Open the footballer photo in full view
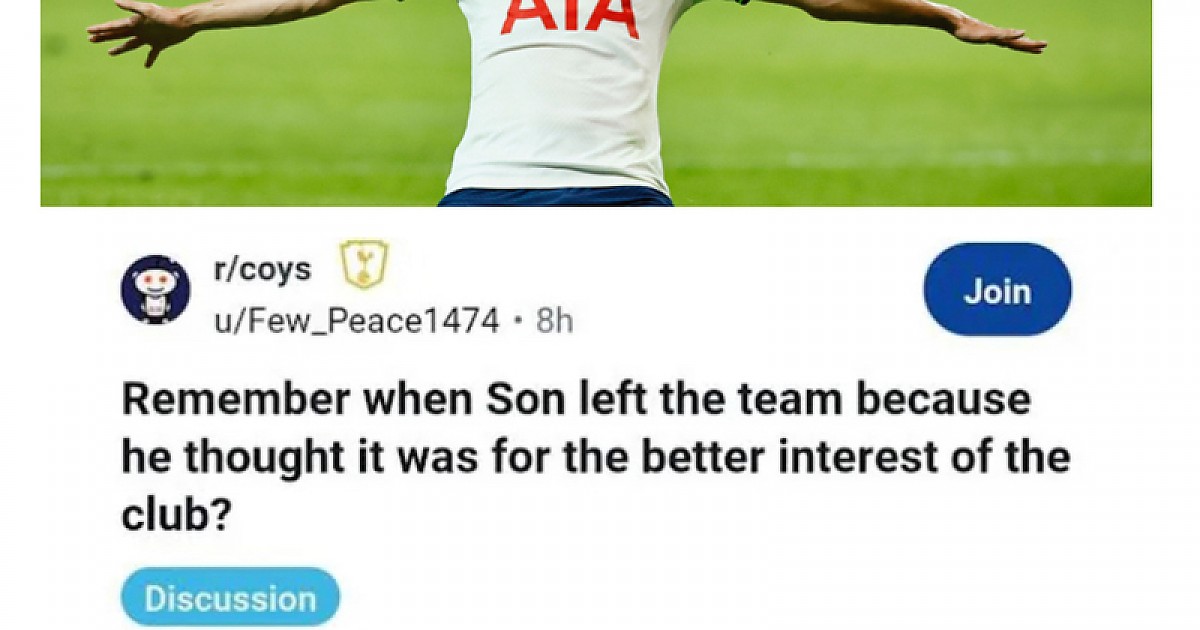The image size is (1200, 630). point(596,103)
